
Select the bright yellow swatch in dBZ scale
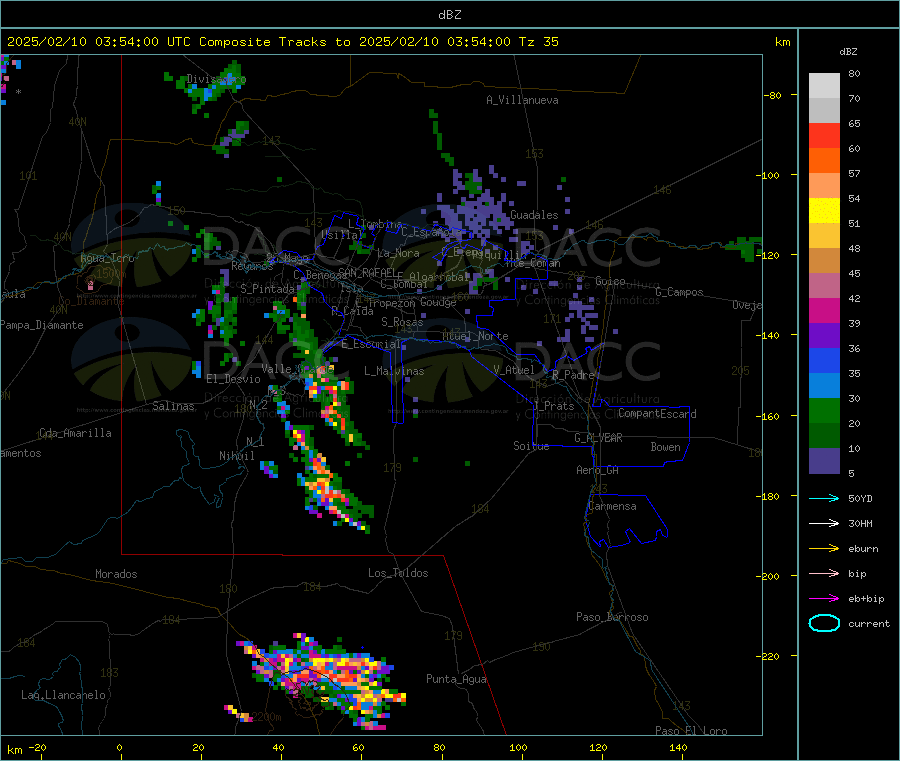[824, 211]
